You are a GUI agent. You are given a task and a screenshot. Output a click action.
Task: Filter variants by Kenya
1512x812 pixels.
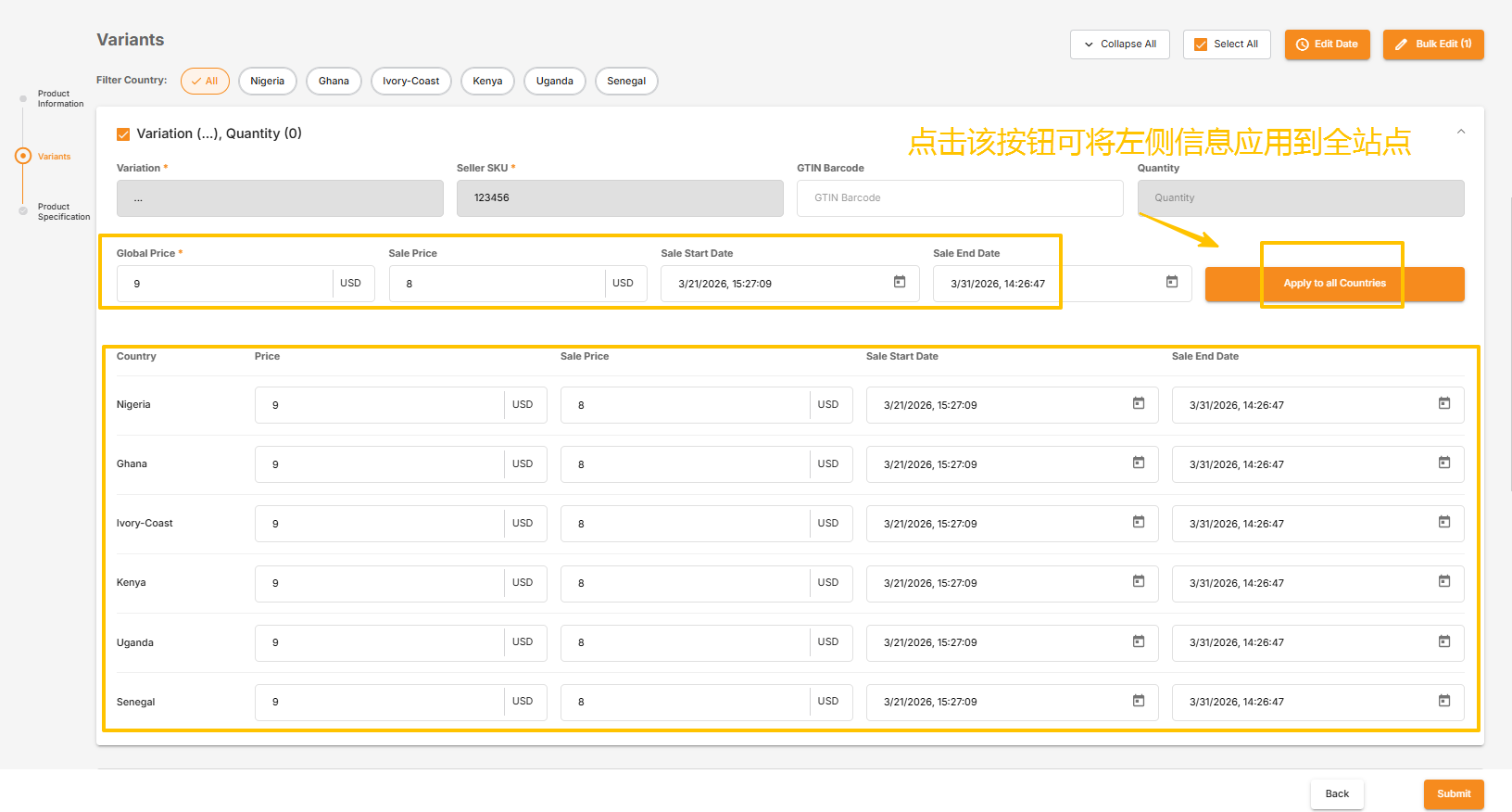pos(487,82)
